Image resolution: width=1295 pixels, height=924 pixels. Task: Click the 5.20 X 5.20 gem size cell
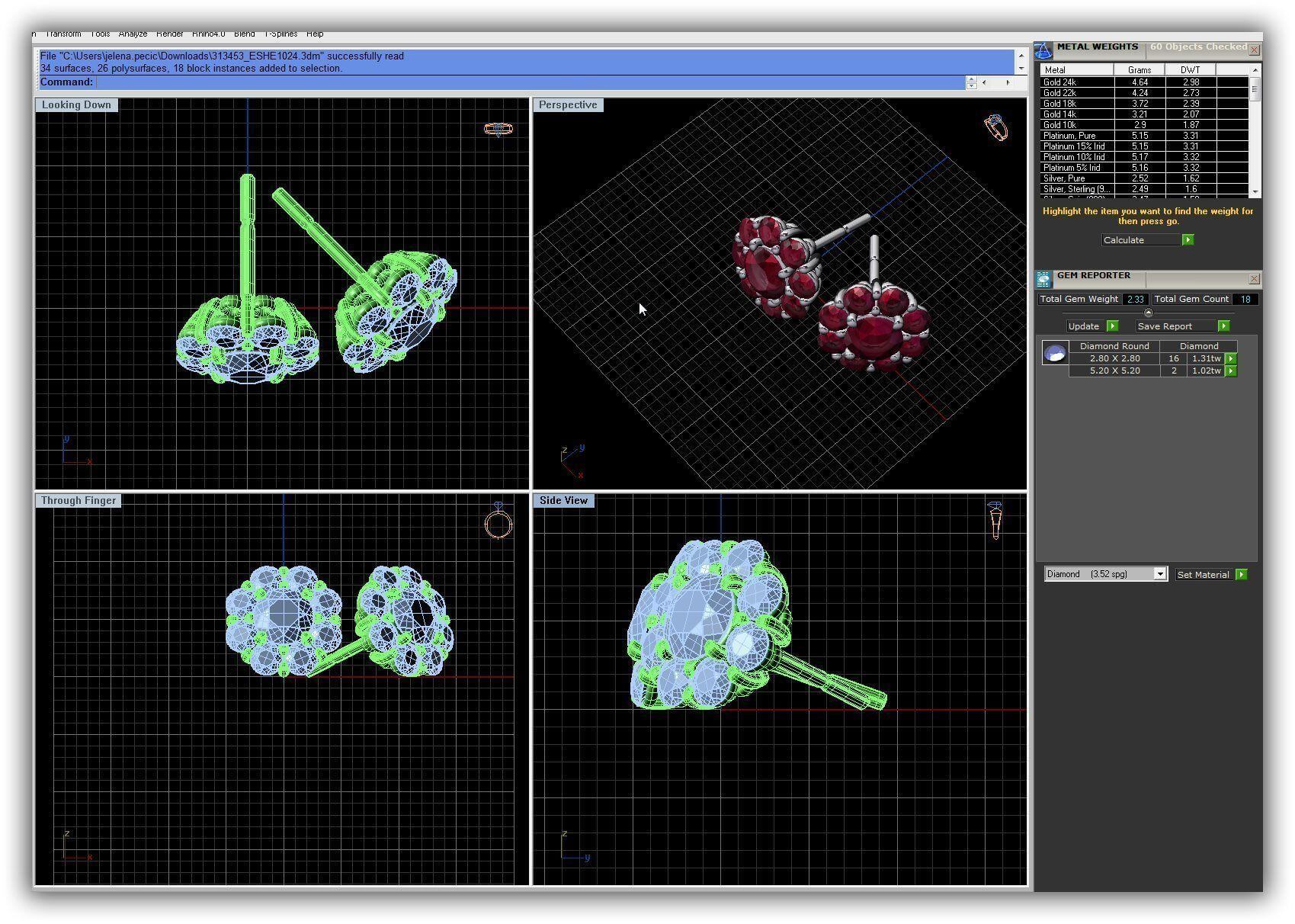(1114, 371)
